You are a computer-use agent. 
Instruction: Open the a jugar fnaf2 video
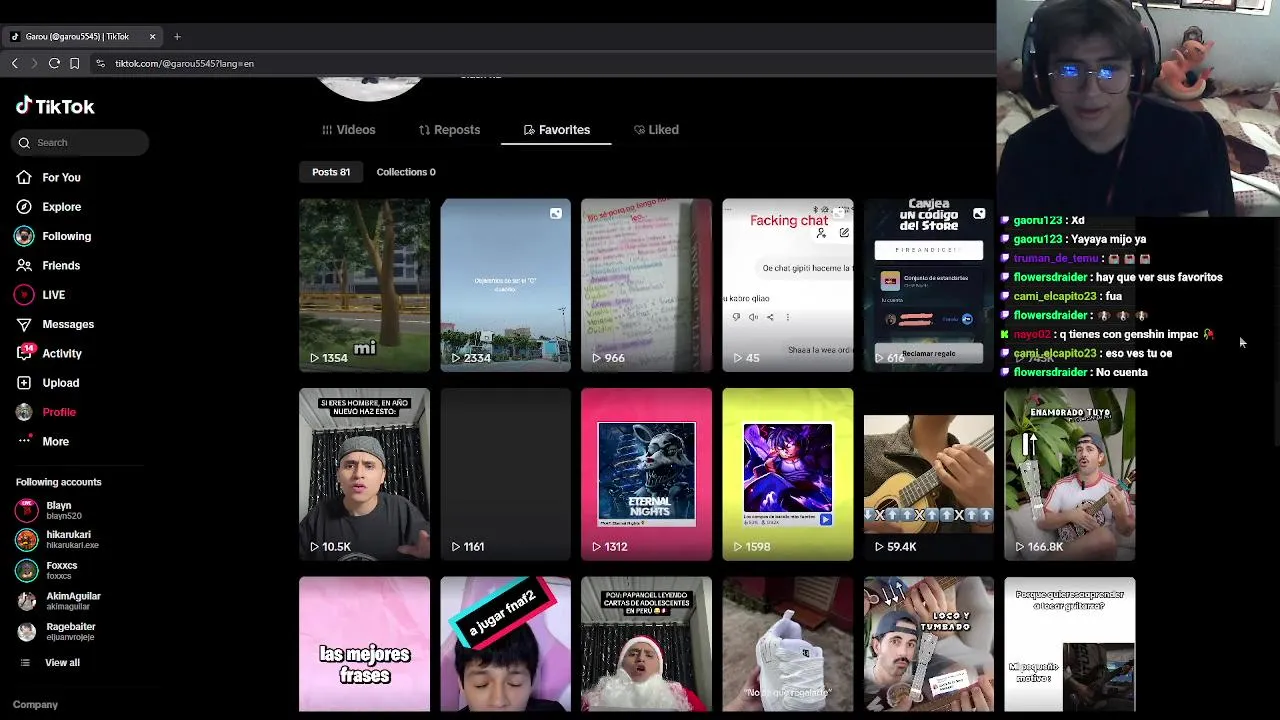pos(505,644)
